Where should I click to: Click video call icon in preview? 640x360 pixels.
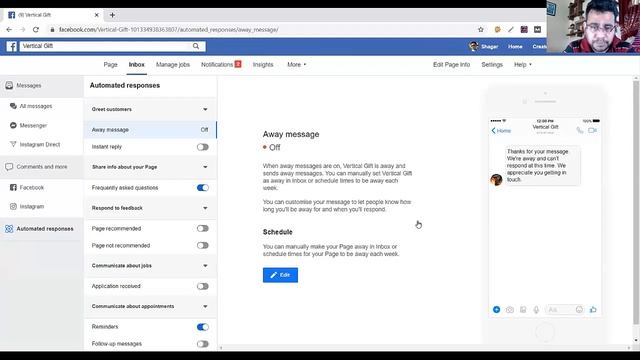(593, 130)
